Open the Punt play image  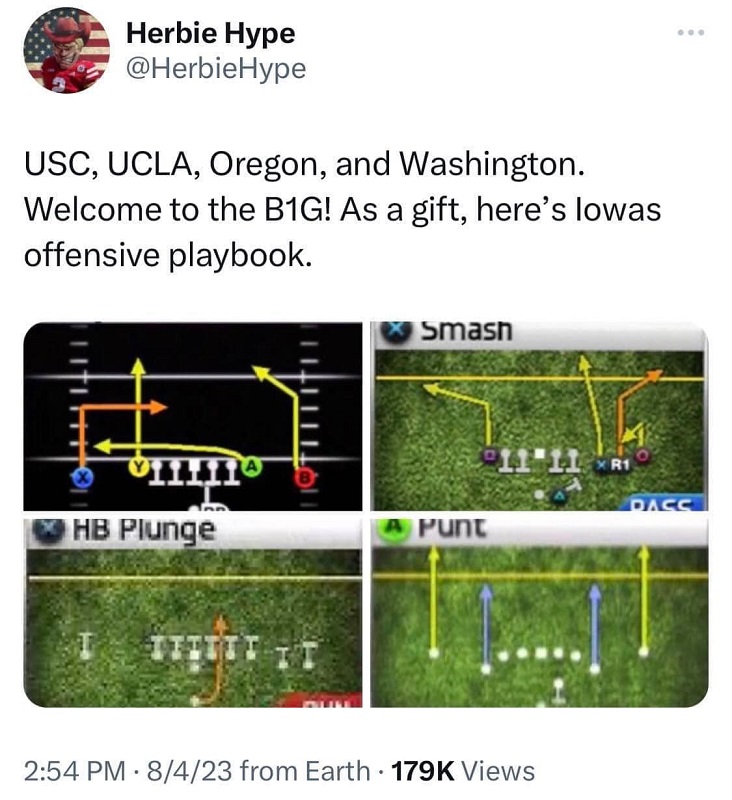539,612
